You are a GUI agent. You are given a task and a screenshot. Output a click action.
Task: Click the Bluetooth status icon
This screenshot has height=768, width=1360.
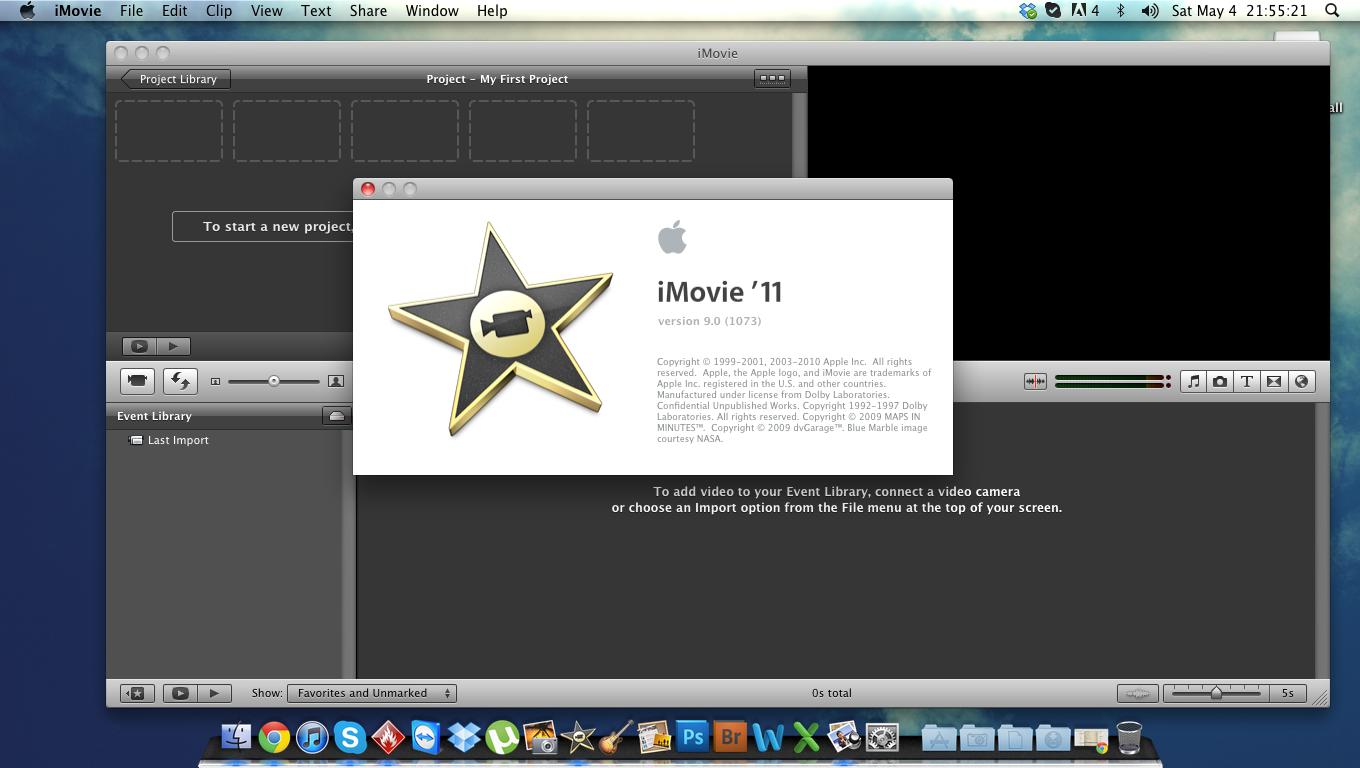click(x=1121, y=11)
